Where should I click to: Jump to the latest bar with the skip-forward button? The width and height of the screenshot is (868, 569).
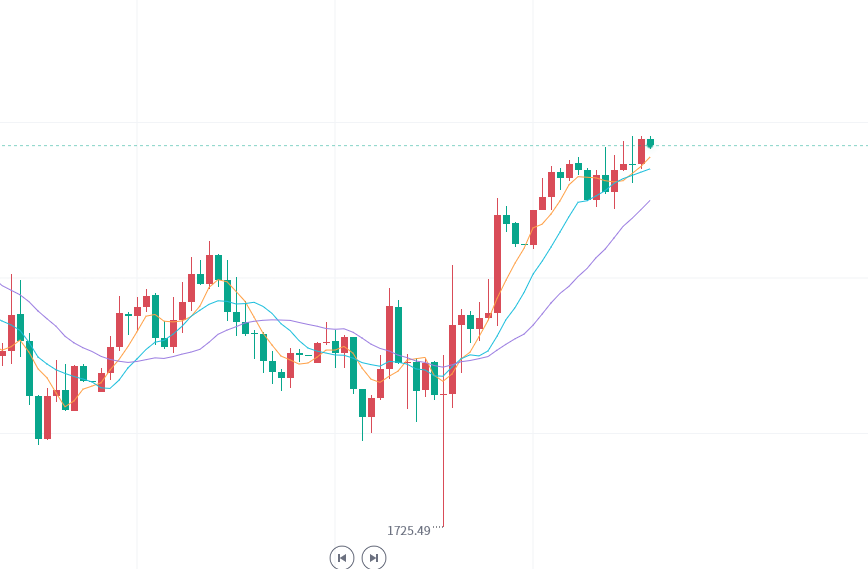[x=374, y=557]
